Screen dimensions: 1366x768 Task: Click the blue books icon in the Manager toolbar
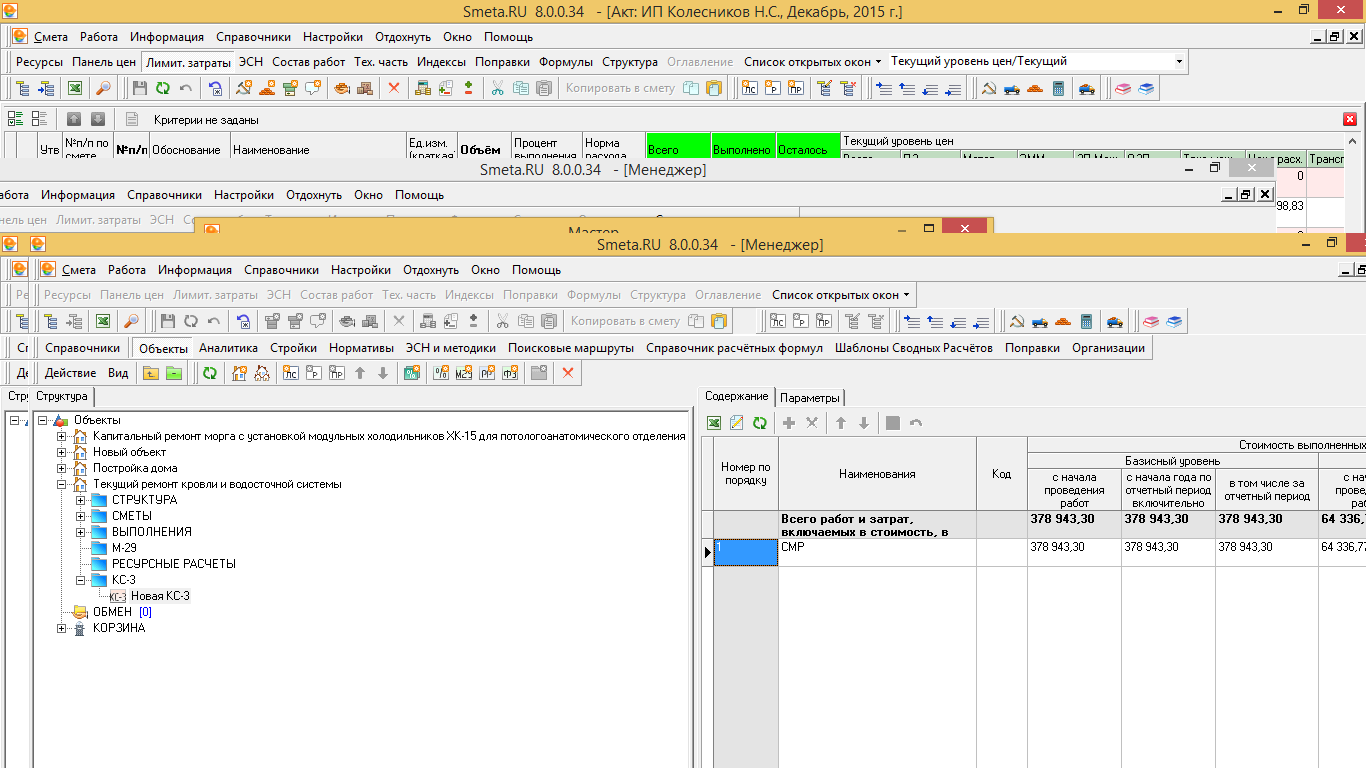(1173, 321)
